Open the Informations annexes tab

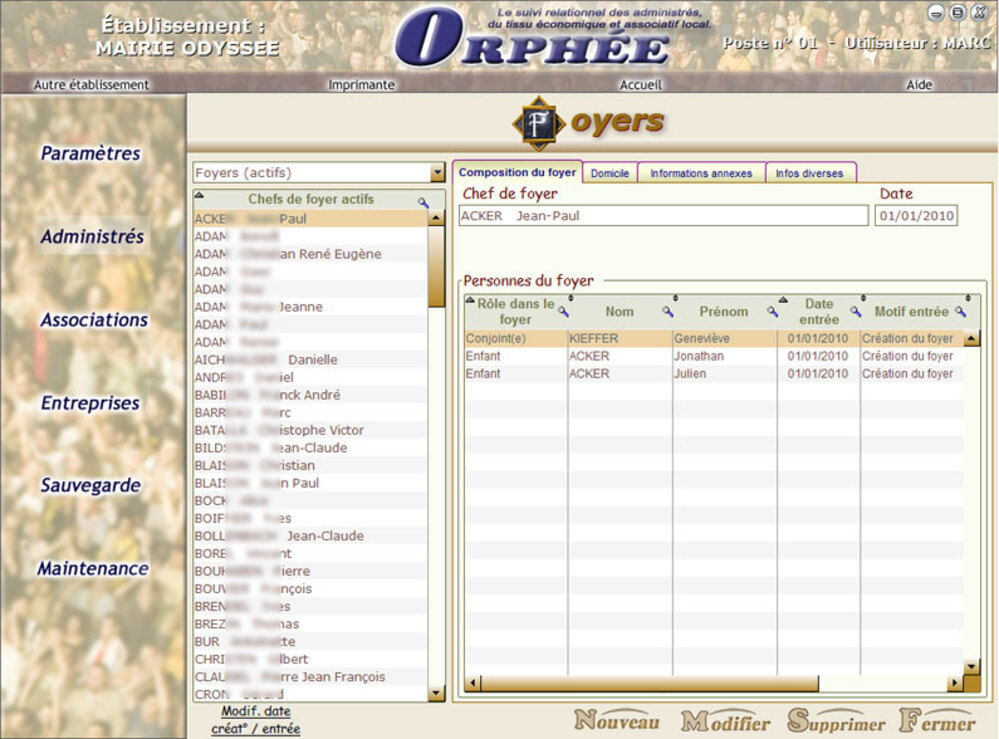[x=701, y=173]
